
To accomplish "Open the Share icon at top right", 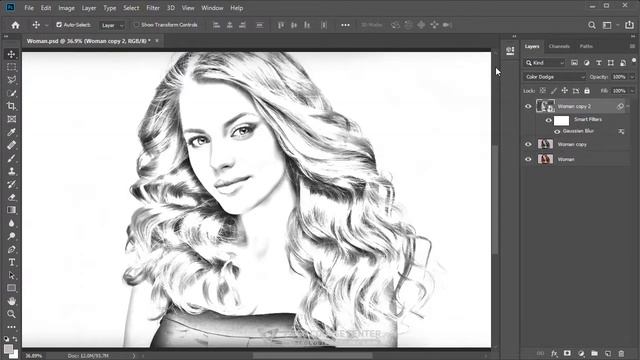I will coord(629,25).
